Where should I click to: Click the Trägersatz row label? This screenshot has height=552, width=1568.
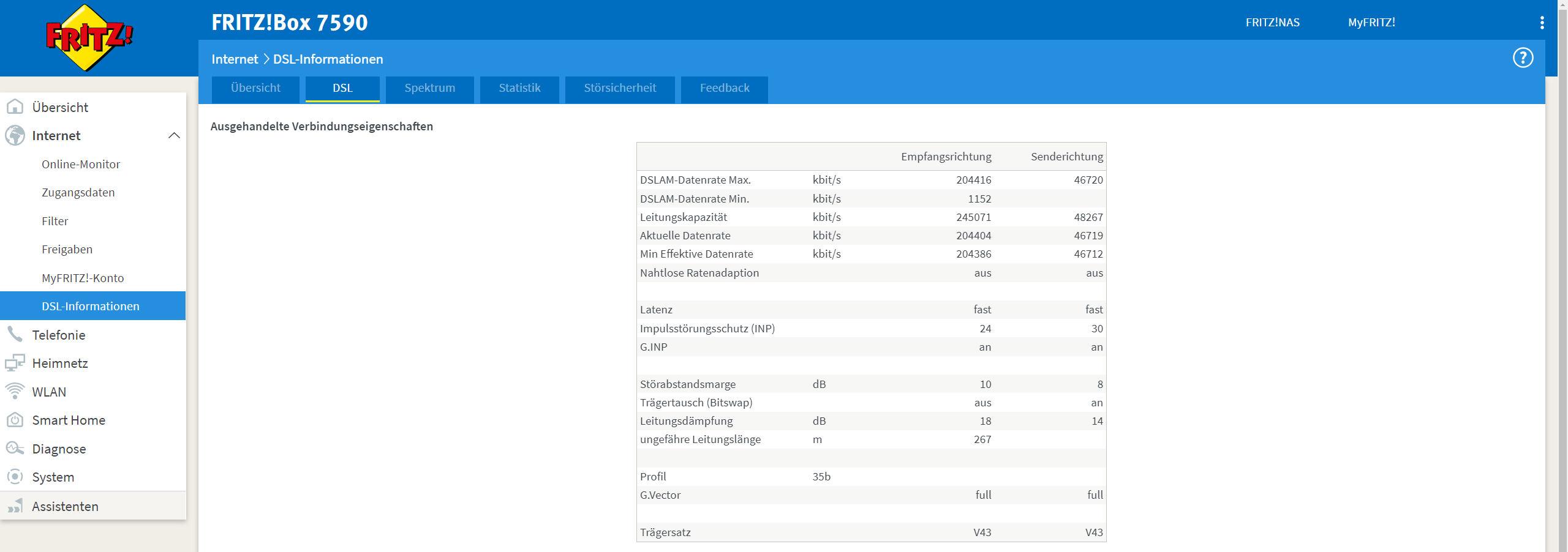coord(665,532)
